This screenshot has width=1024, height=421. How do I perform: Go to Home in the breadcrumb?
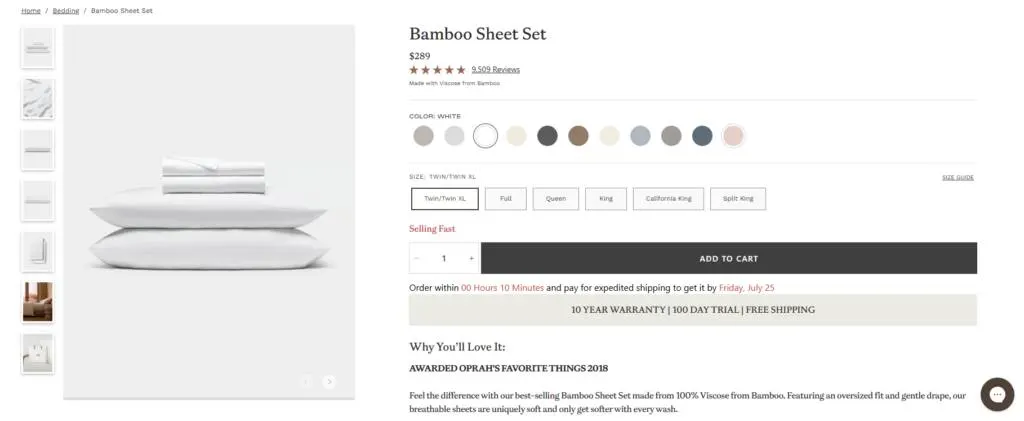point(31,10)
